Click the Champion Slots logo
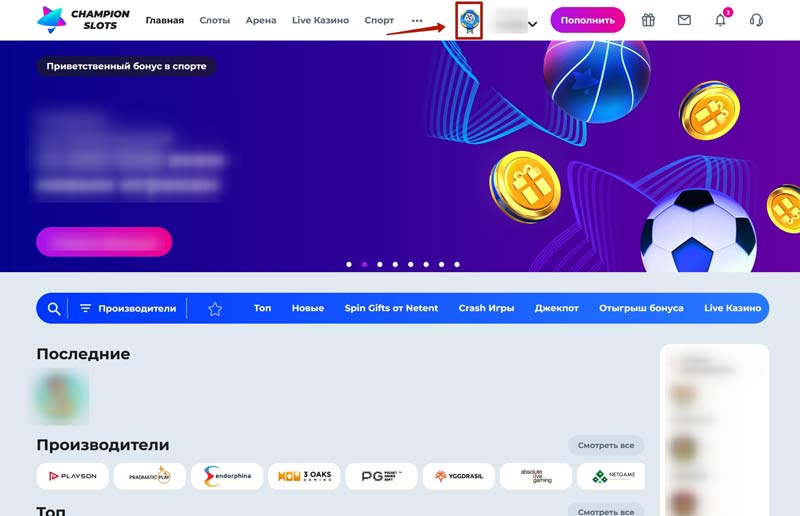The height and width of the screenshot is (516, 800). (x=83, y=20)
